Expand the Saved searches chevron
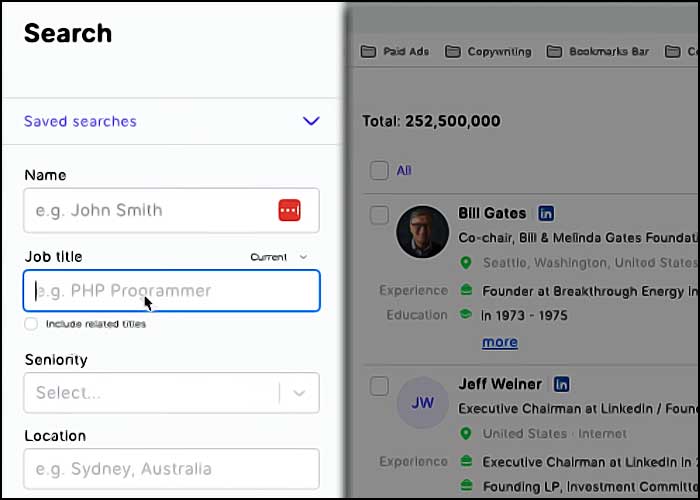 pyautogui.click(x=311, y=121)
